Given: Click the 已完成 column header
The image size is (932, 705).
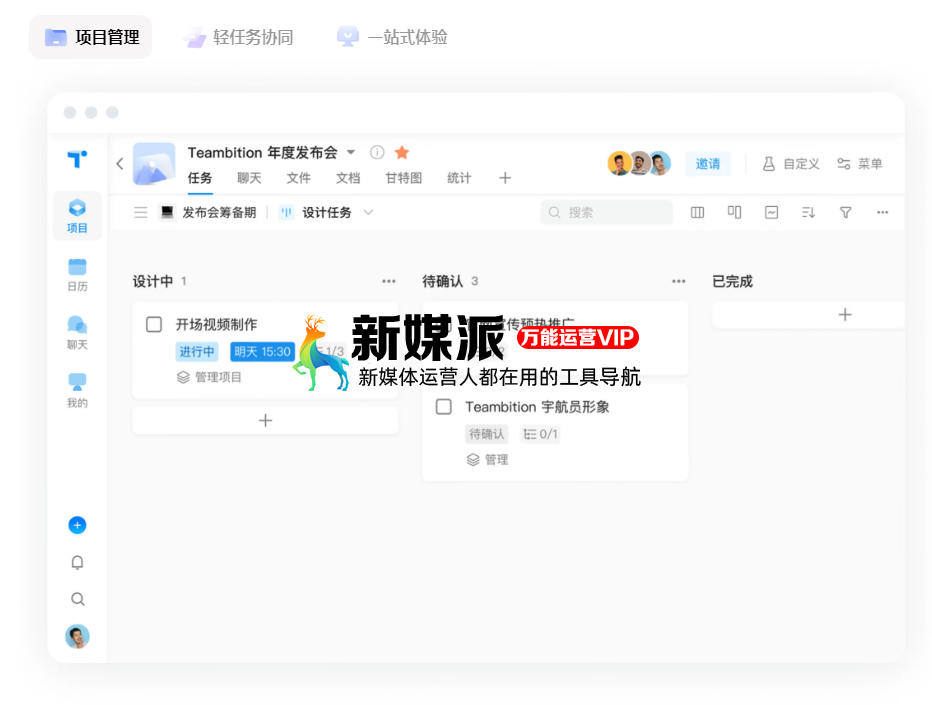Looking at the screenshot, I should tap(732, 281).
